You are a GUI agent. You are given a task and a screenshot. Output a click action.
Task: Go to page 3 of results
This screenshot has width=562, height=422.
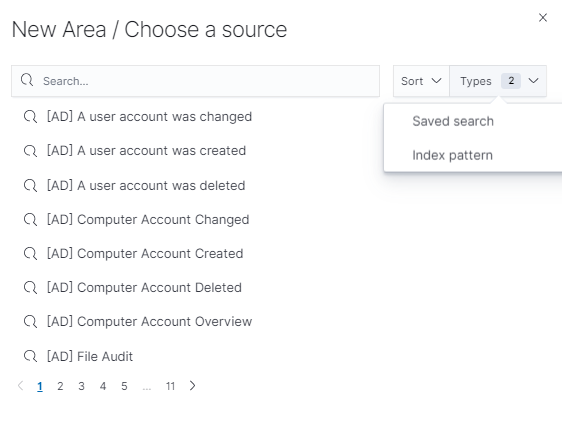[x=81, y=386]
